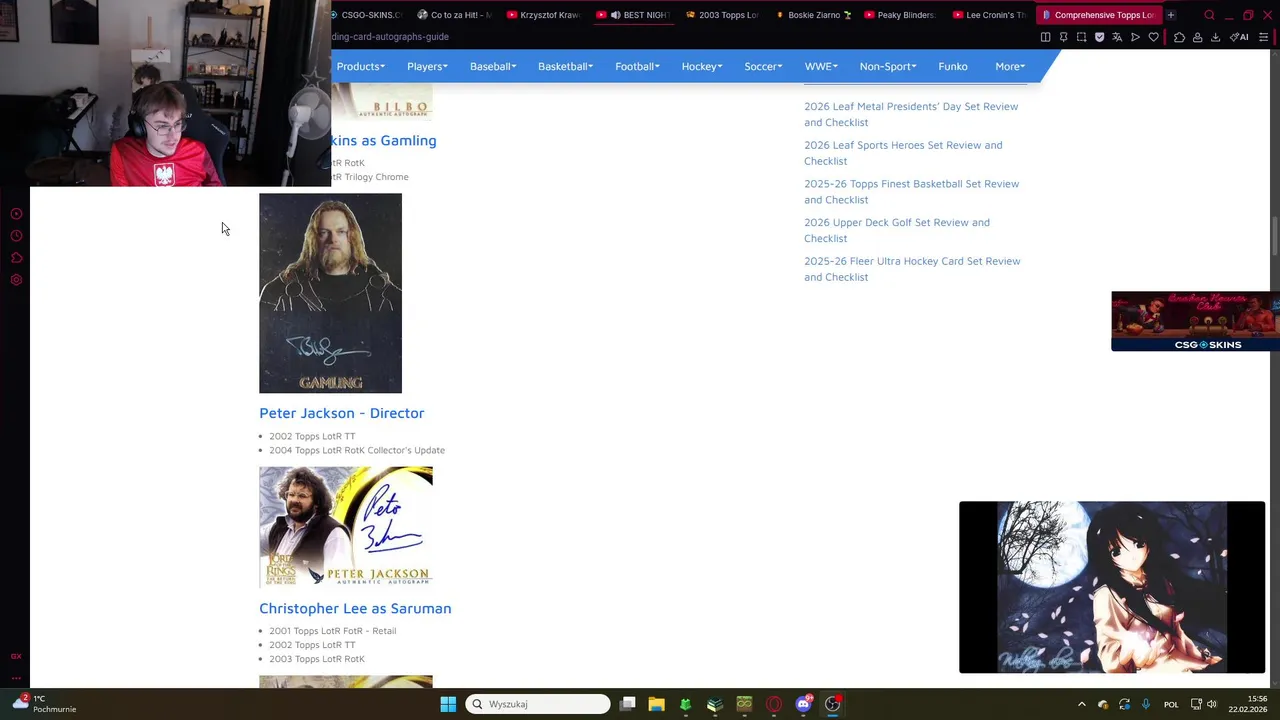Open the AI assistant button
Screen dimensions: 1280x720
pos(1239,37)
